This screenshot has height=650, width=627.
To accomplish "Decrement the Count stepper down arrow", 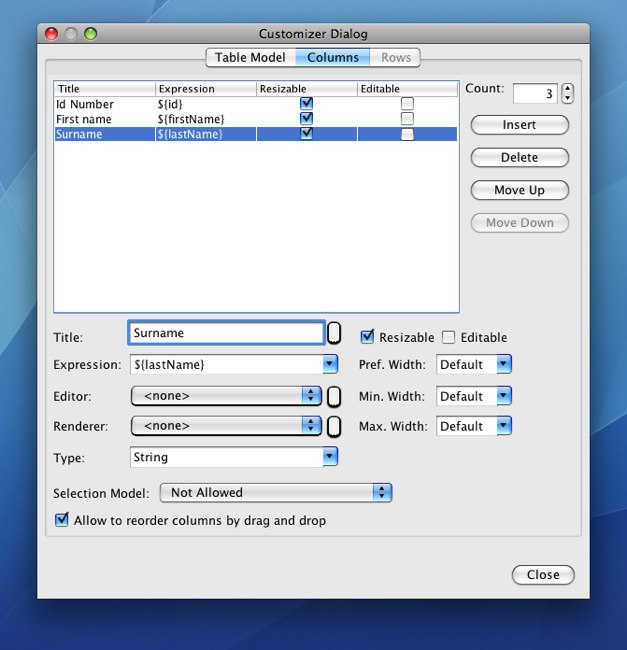I will click(x=567, y=98).
